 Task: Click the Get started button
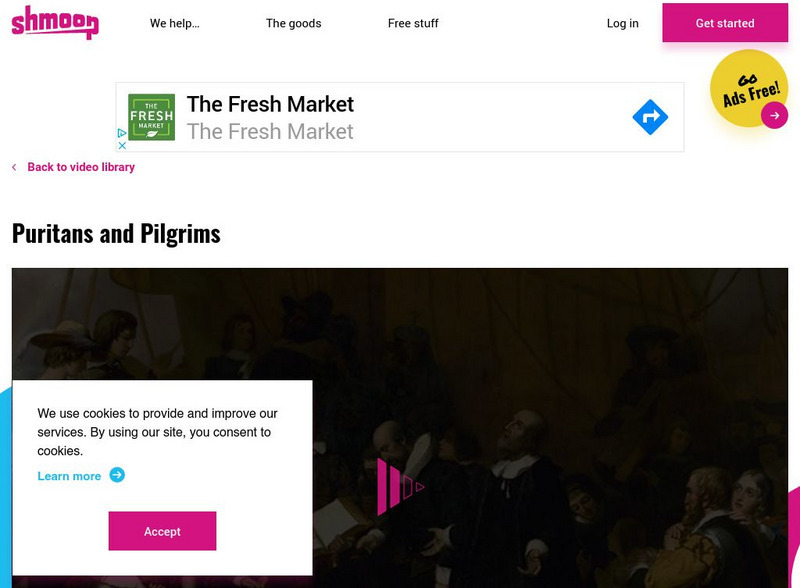[725, 23]
